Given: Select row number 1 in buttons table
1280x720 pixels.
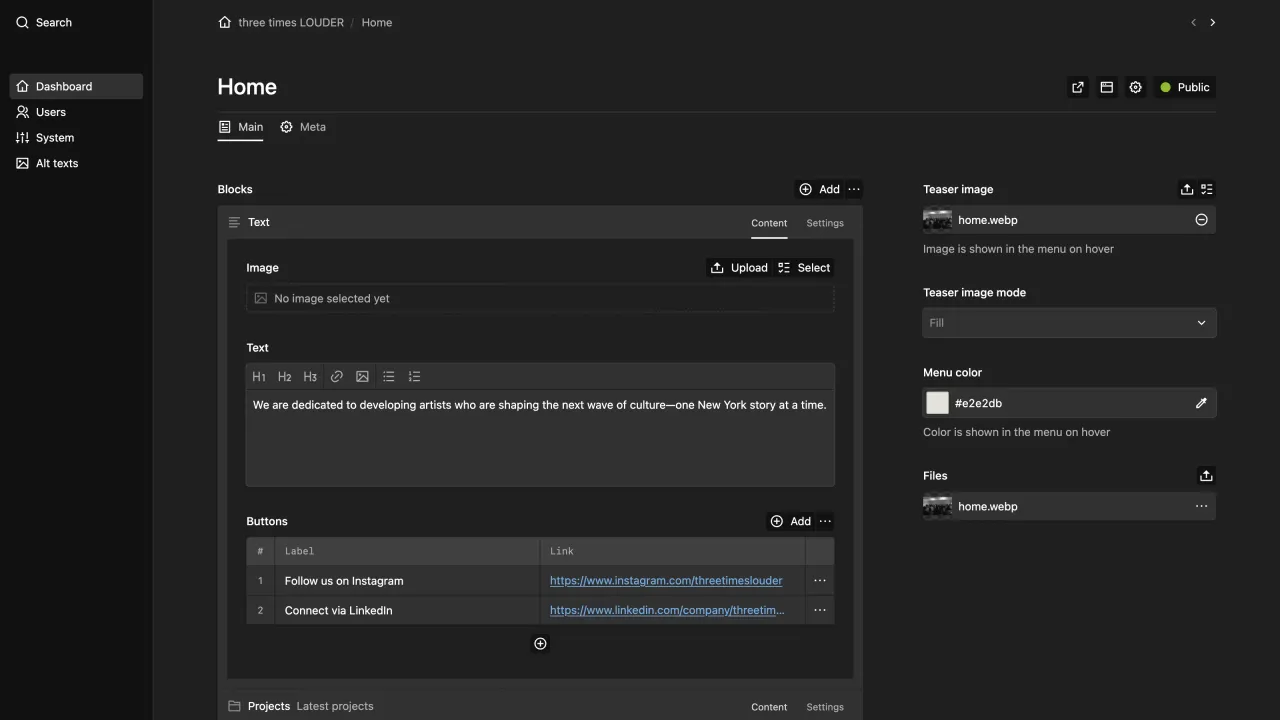Looking at the screenshot, I should 260,581.
